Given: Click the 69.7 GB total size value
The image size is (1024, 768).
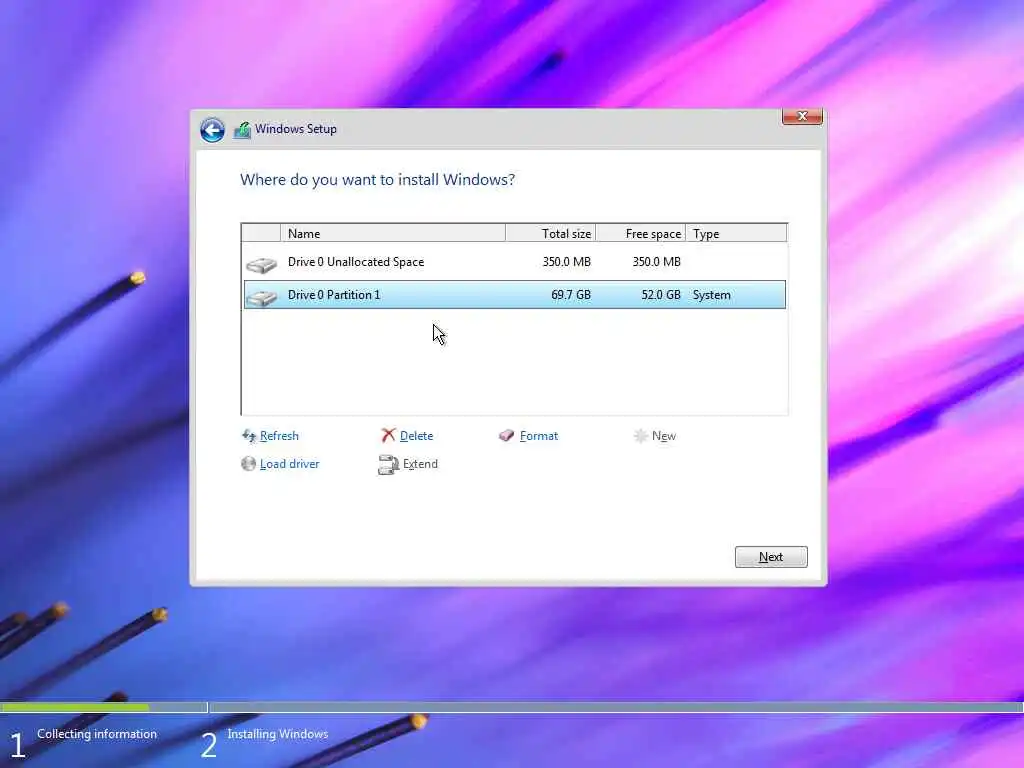Looking at the screenshot, I should [x=571, y=295].
